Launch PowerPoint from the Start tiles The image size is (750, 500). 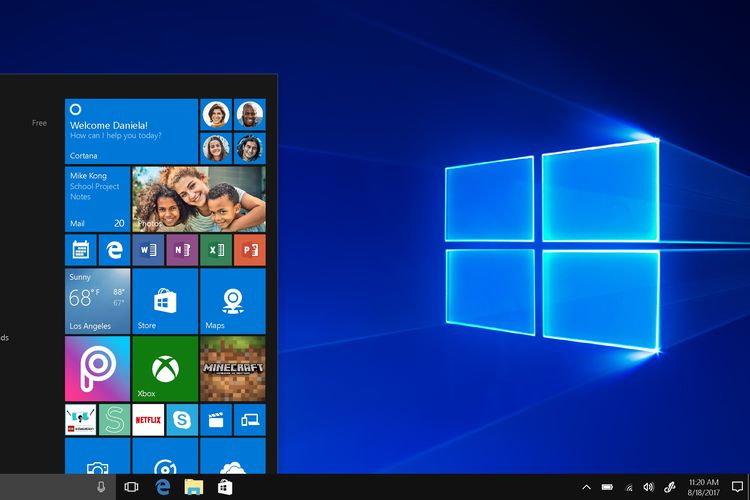pos(249,249)
